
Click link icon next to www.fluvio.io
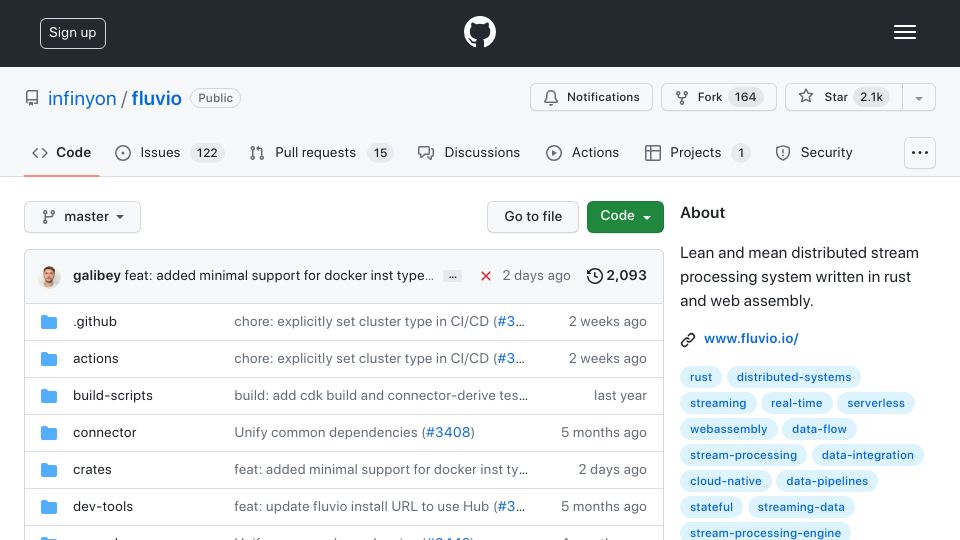(688, 339)
